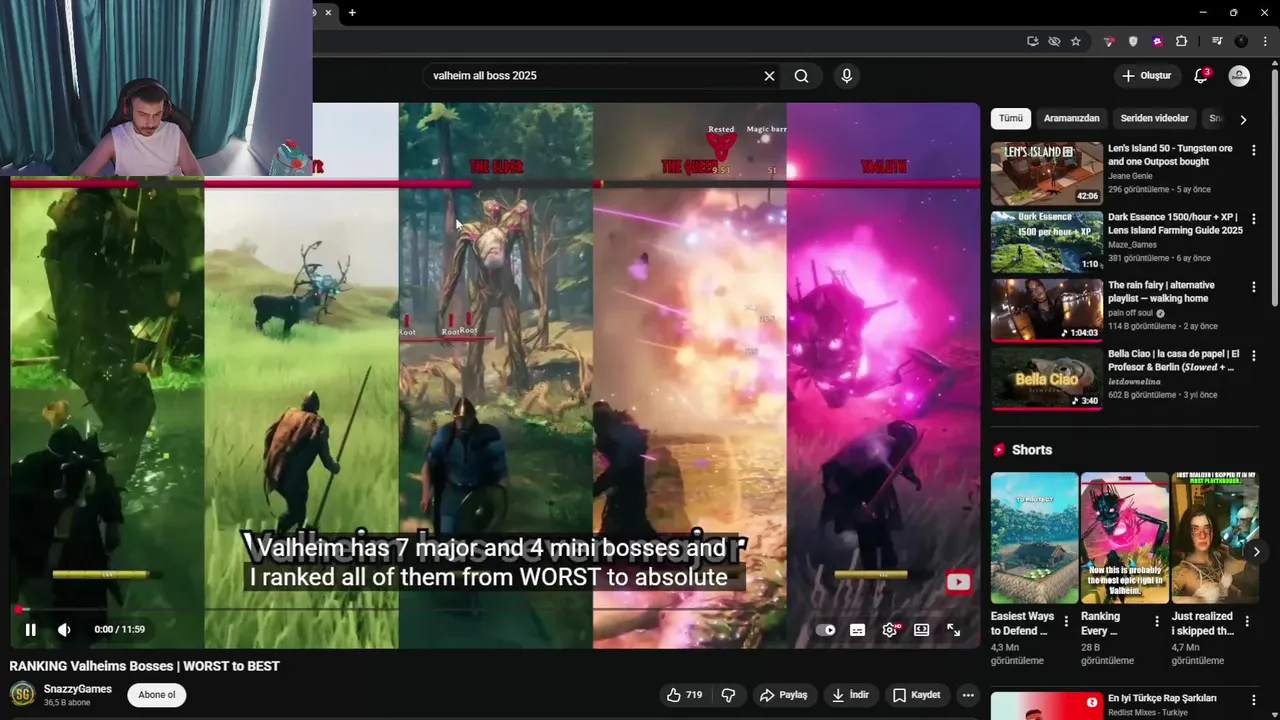Open Easiest Ways to Defend short

pos(1034,537)
